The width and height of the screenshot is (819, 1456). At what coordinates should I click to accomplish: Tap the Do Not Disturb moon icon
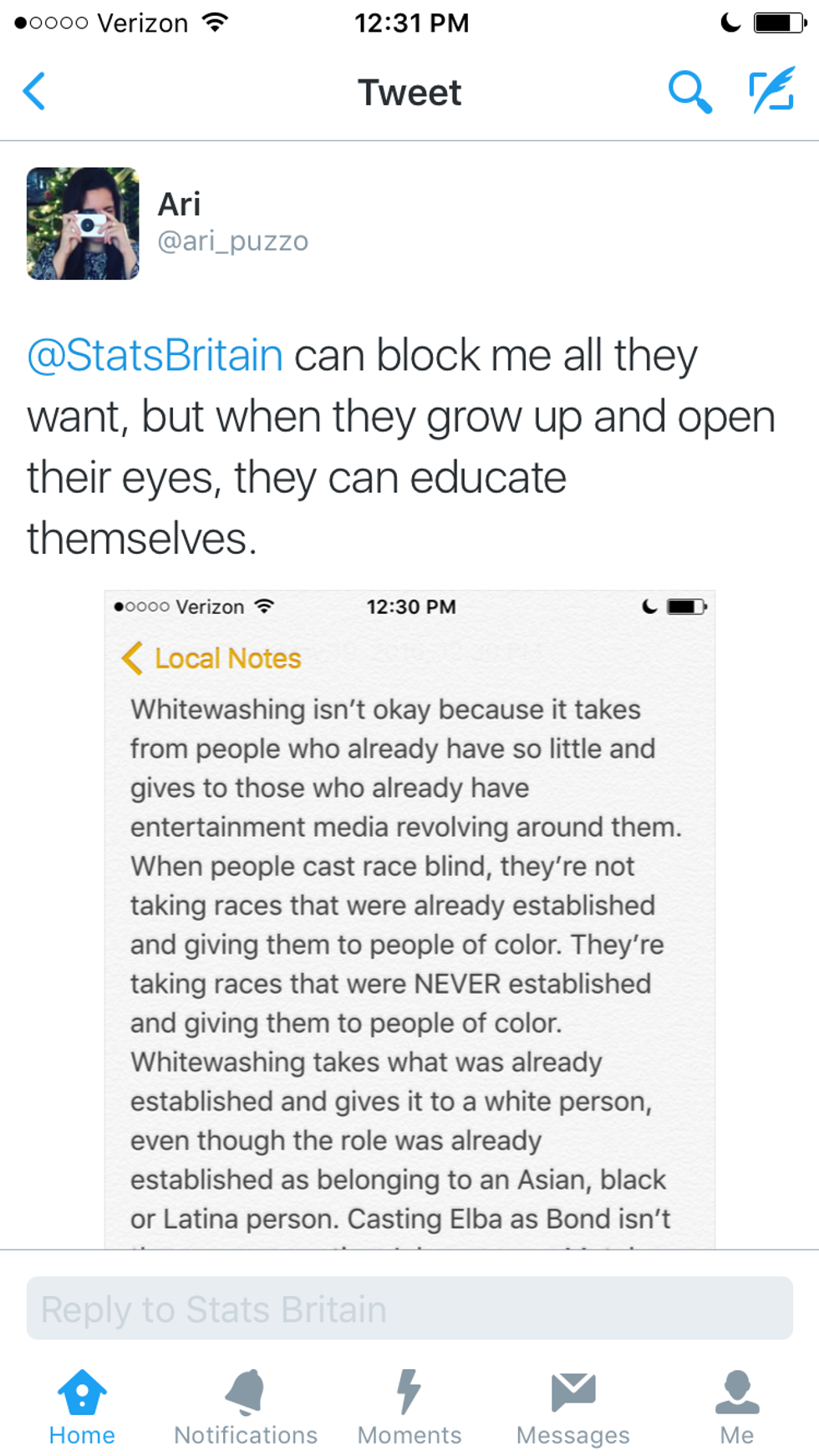tap(730, 23)
